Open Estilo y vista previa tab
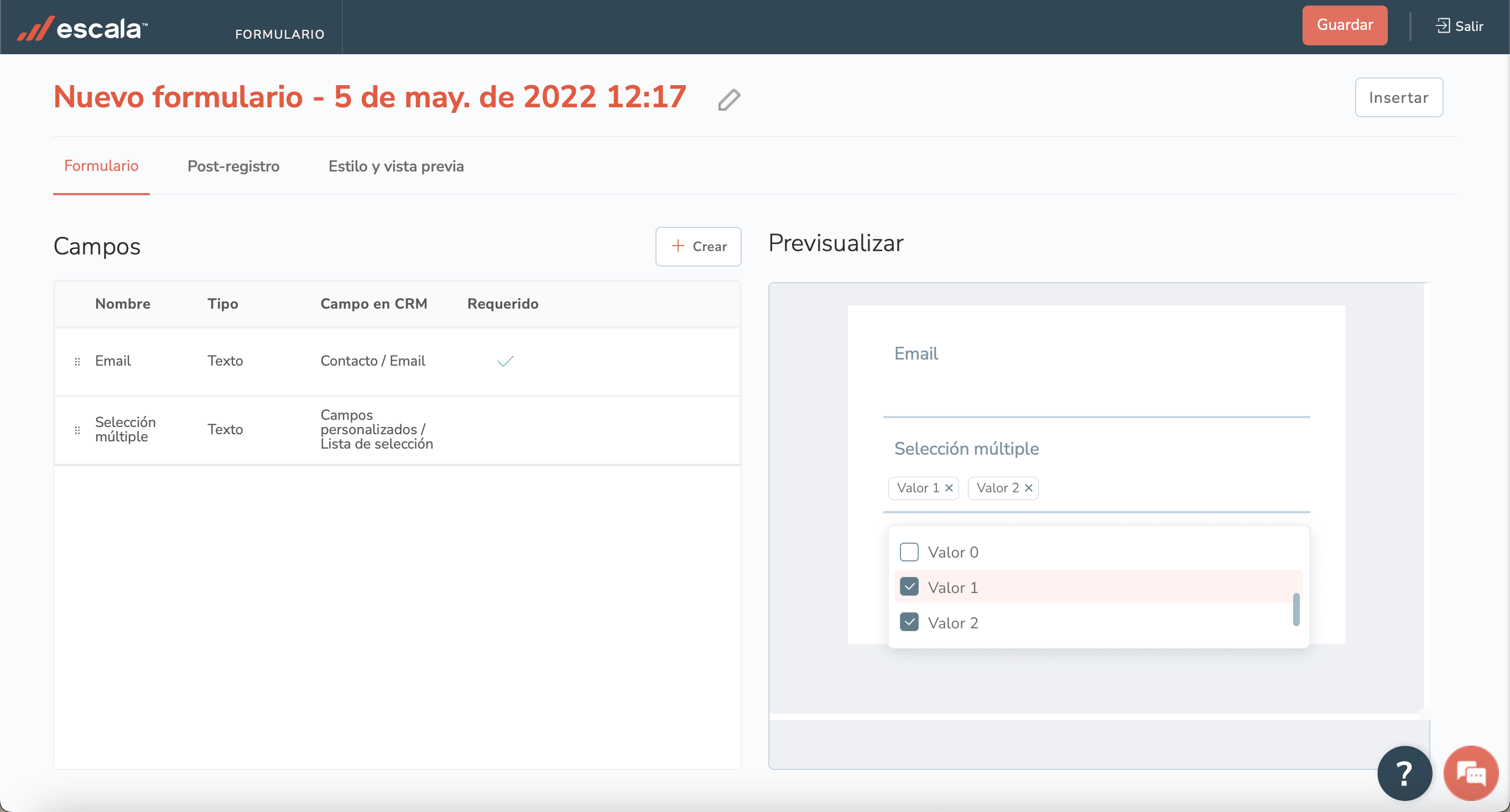The image size is (1510, 812). (x=395, y=166)
